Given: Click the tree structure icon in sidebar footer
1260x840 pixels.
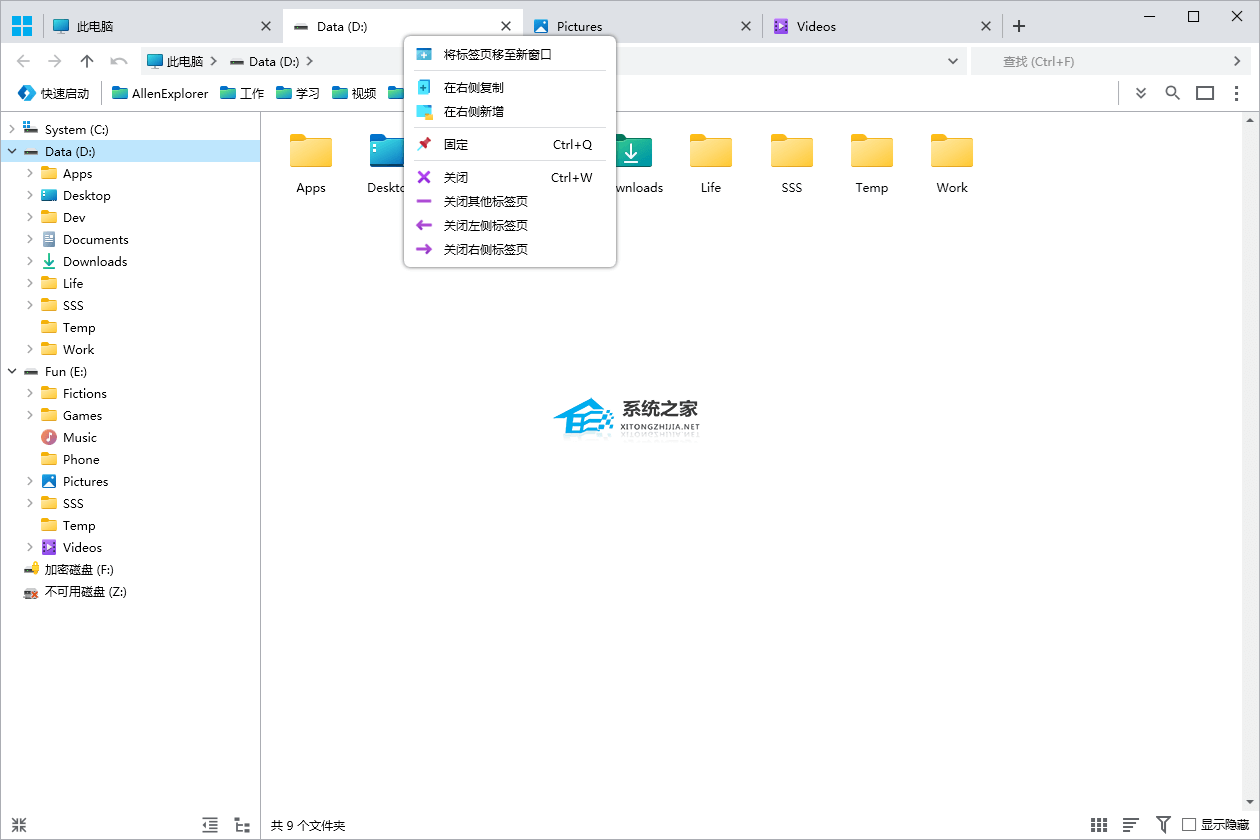Looking at the screenshot, I should click(242, 825).
